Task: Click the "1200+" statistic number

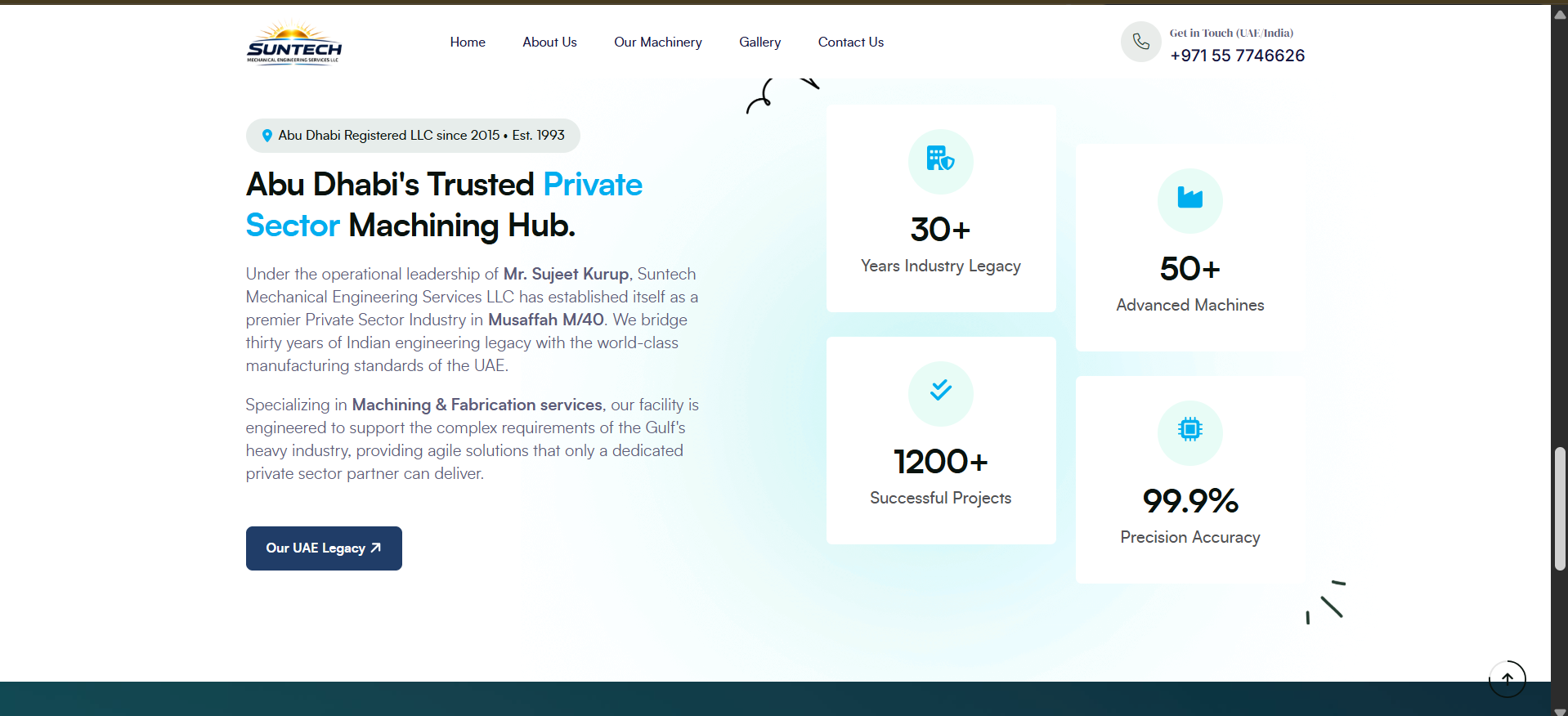Action: pyautogui.click(x=941, y=462)
